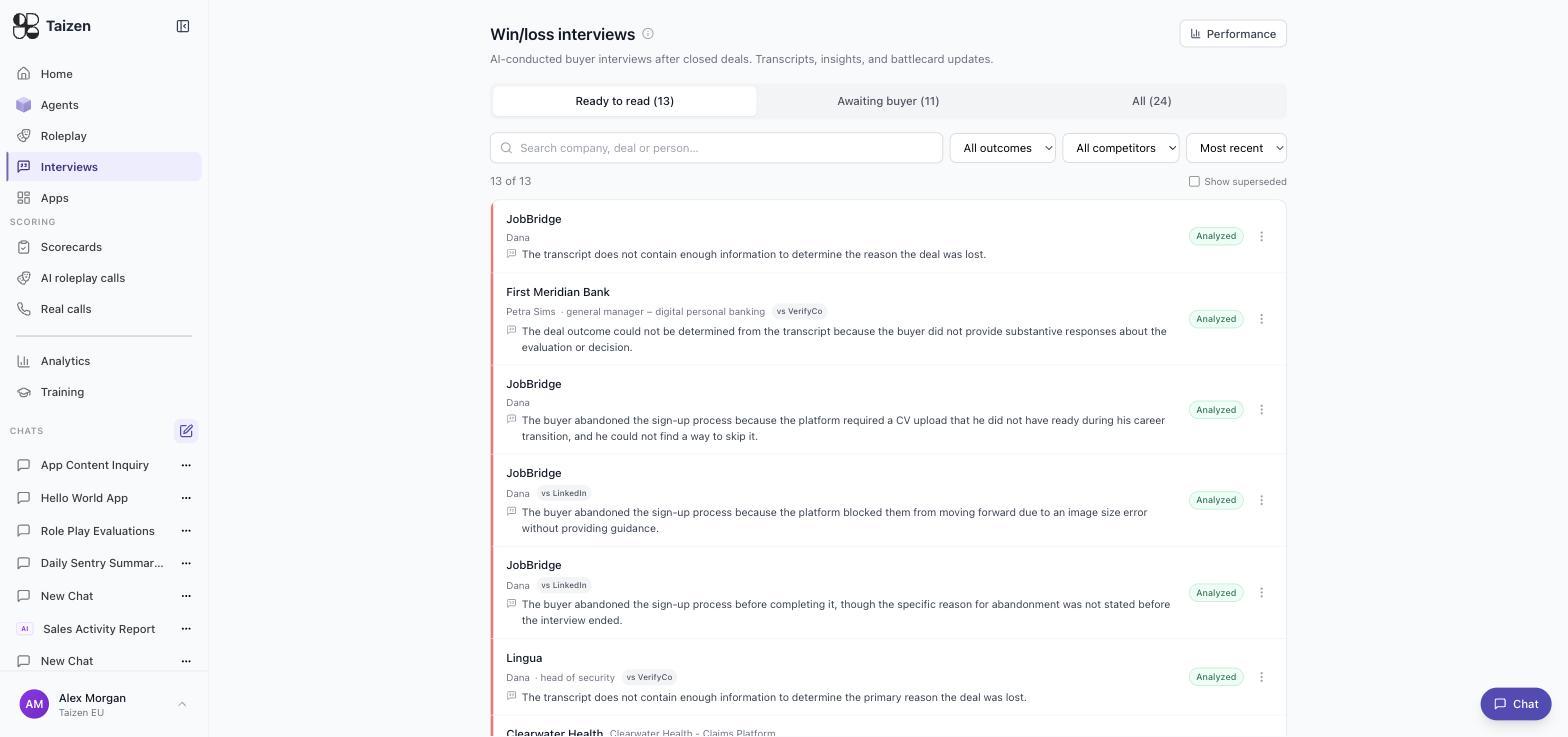Click vs VerifyCo tag on First Meridian Bank

tap(800, 311)
